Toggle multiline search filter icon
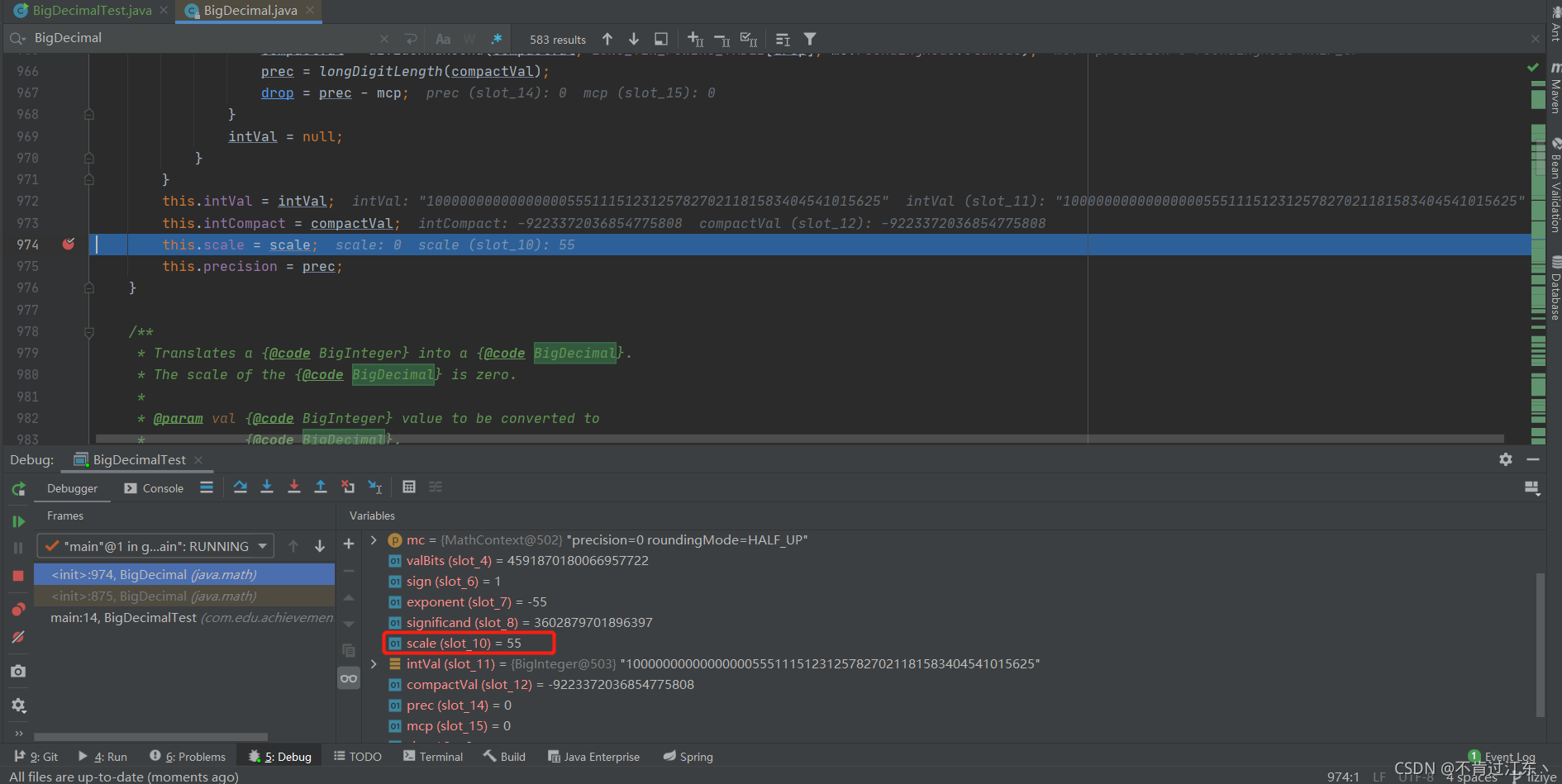This screenshot has height=784, width=1562. [783, 39]
